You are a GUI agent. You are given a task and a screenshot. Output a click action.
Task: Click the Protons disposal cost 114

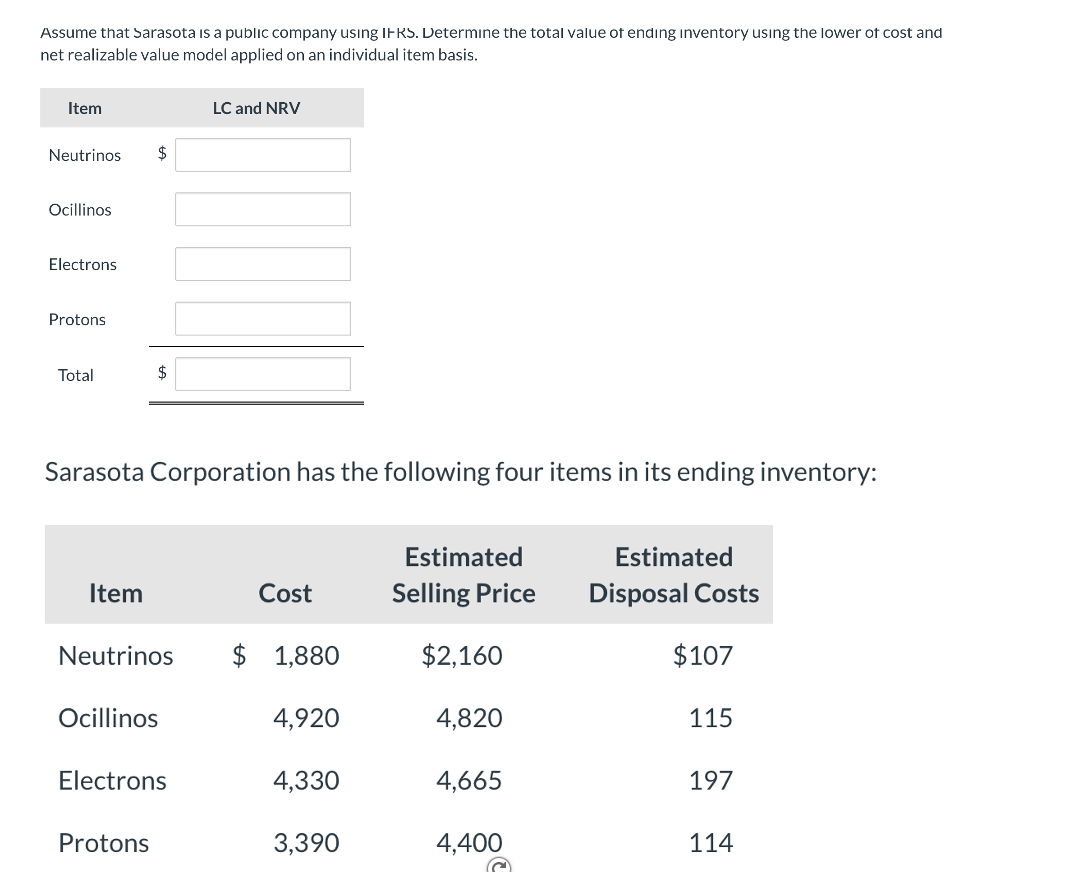710,843
